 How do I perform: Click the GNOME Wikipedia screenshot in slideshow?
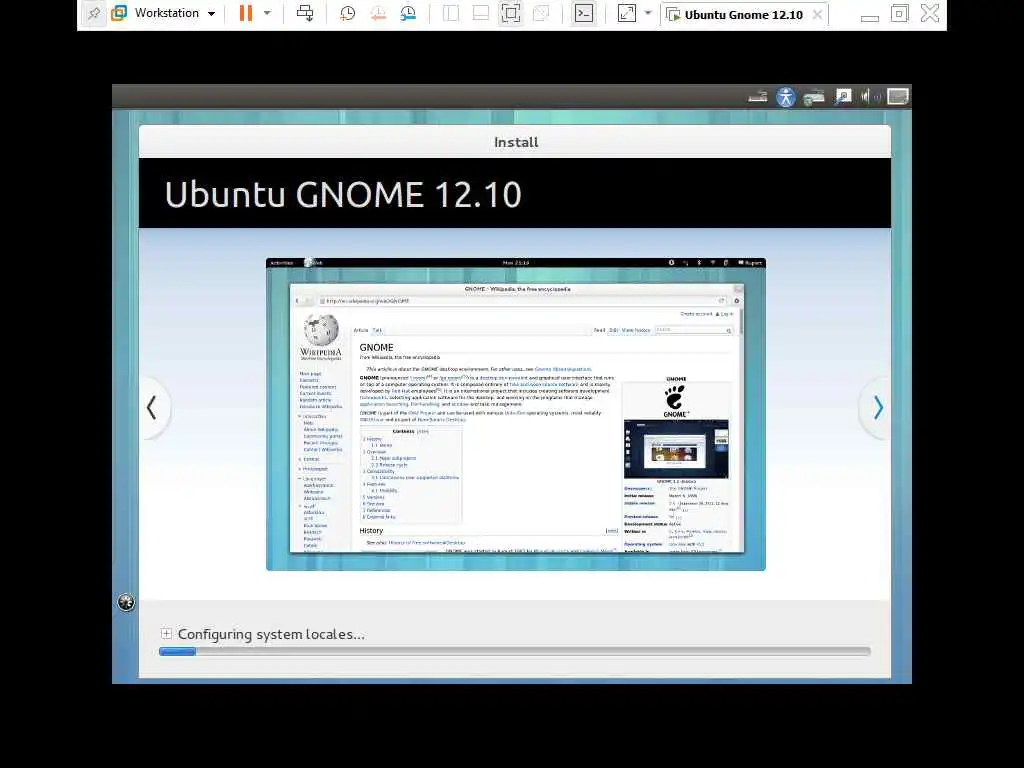tap(515, 414)
